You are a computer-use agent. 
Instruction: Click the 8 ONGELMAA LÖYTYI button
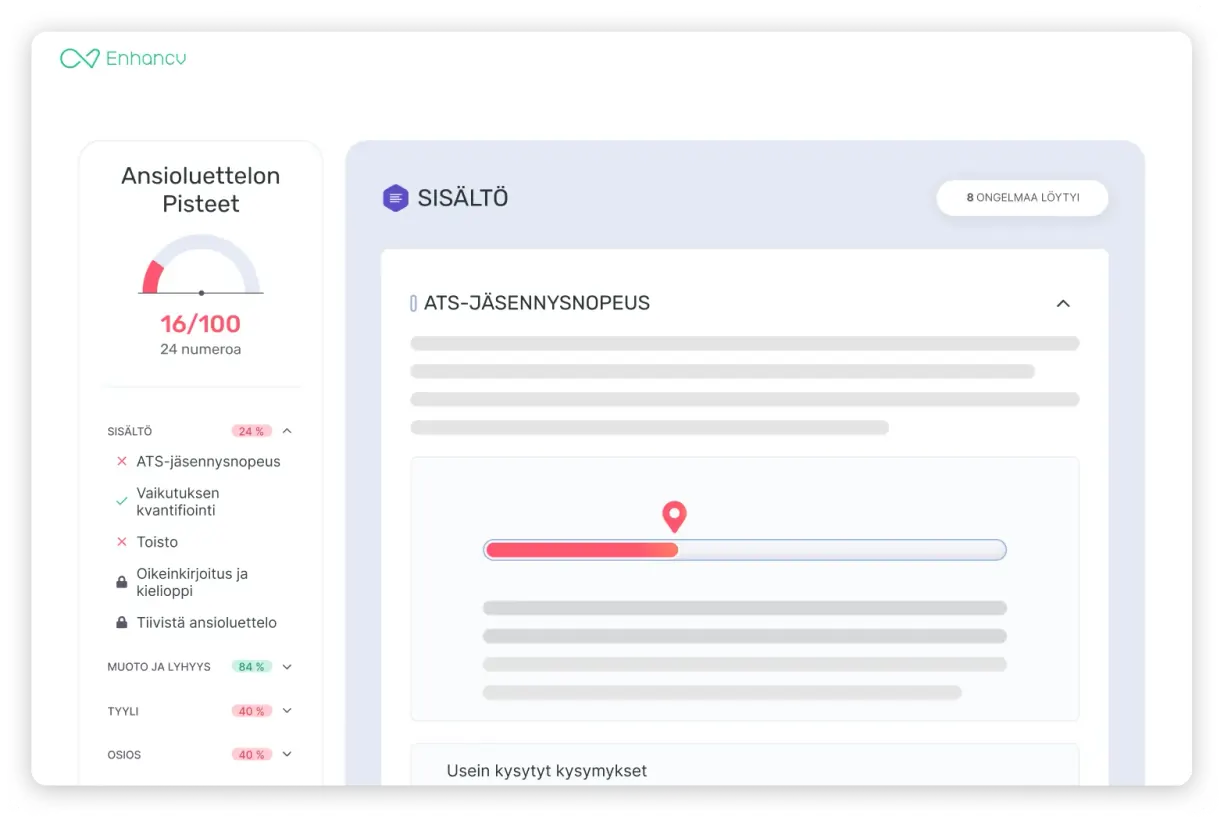(1022, 198)
